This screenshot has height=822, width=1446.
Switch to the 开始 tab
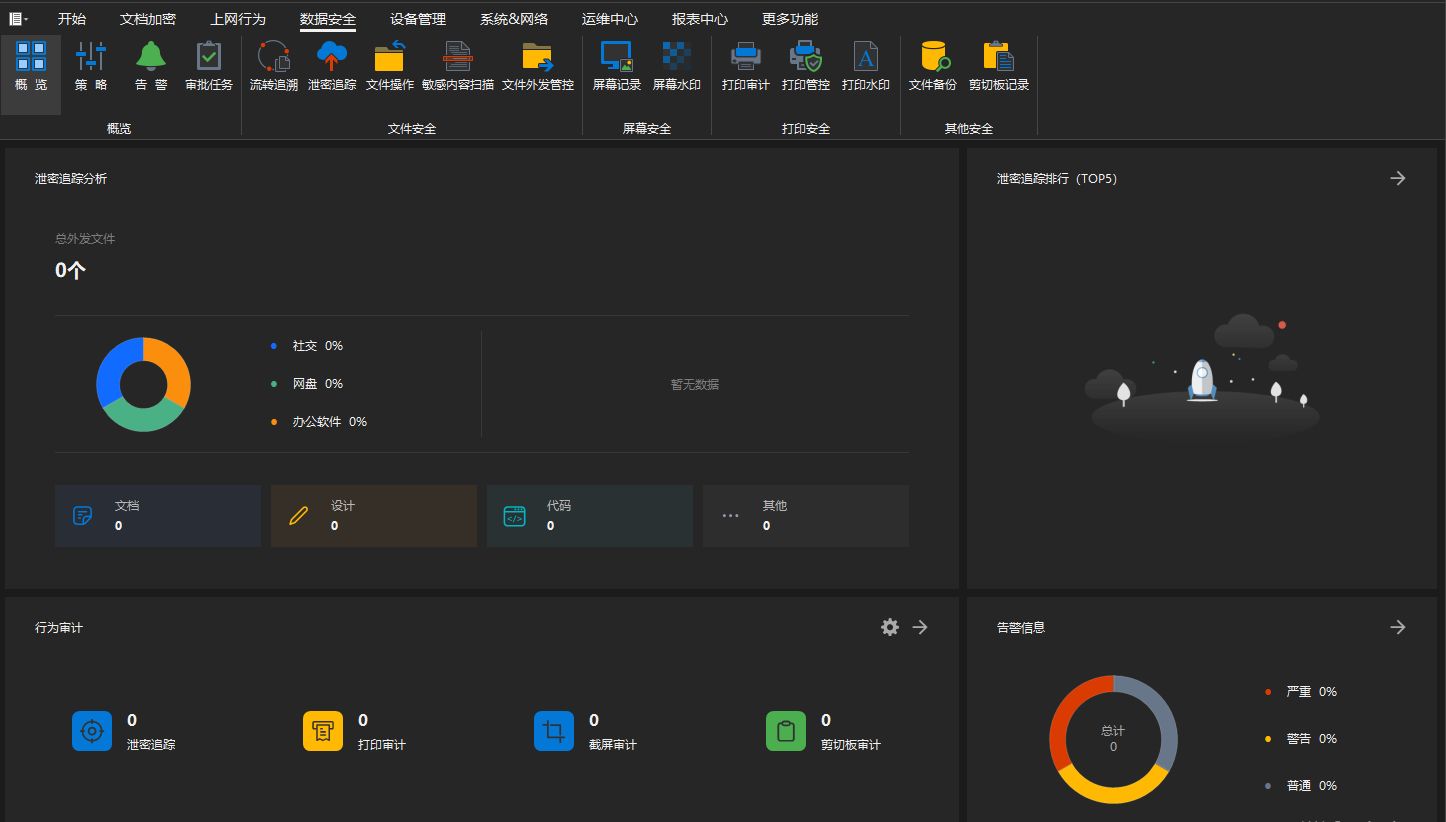tap(72, 19)
